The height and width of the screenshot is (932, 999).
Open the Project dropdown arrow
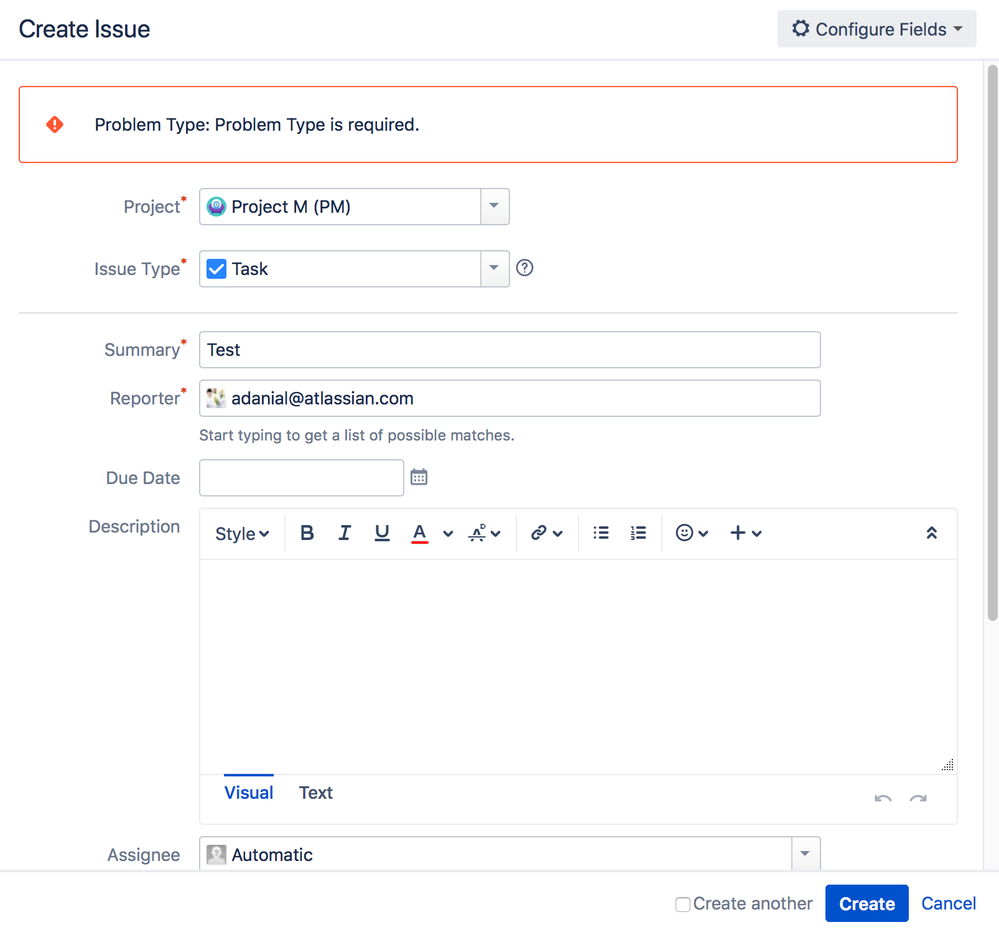[494, 206]
